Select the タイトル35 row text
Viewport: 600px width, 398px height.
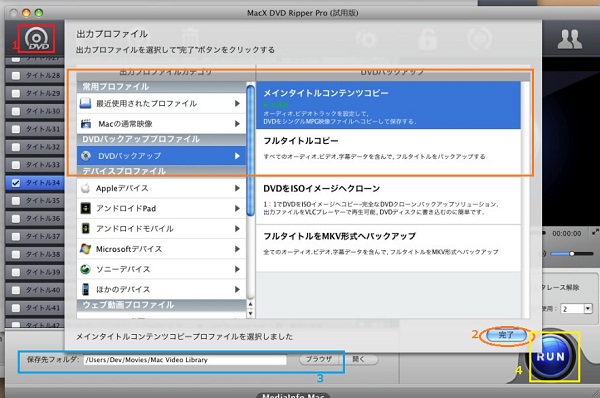click(x=43, y=201)
